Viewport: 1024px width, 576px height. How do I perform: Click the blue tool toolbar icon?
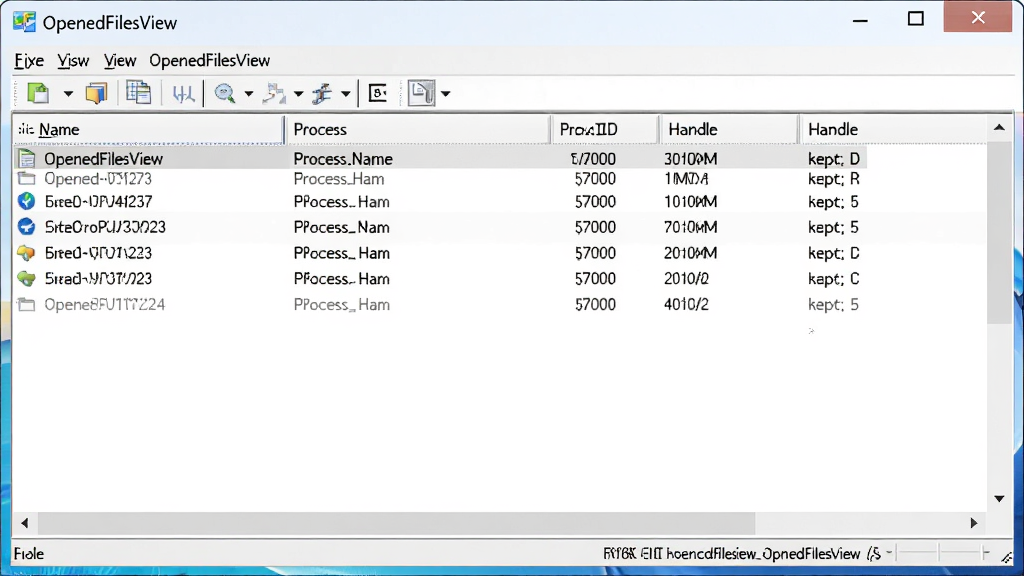click(322, 94)
